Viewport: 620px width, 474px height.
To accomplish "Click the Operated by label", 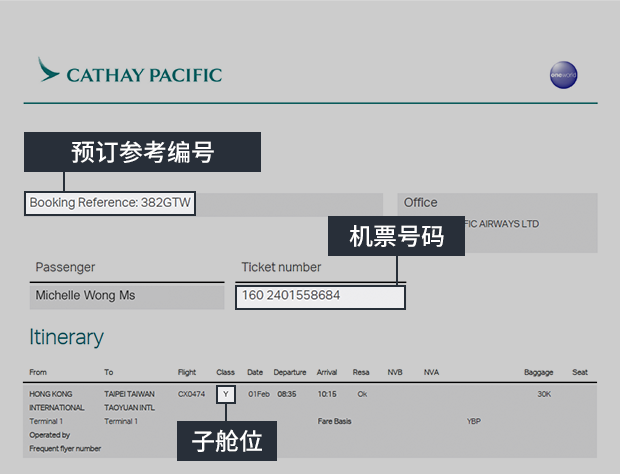I will coord(49,435).
